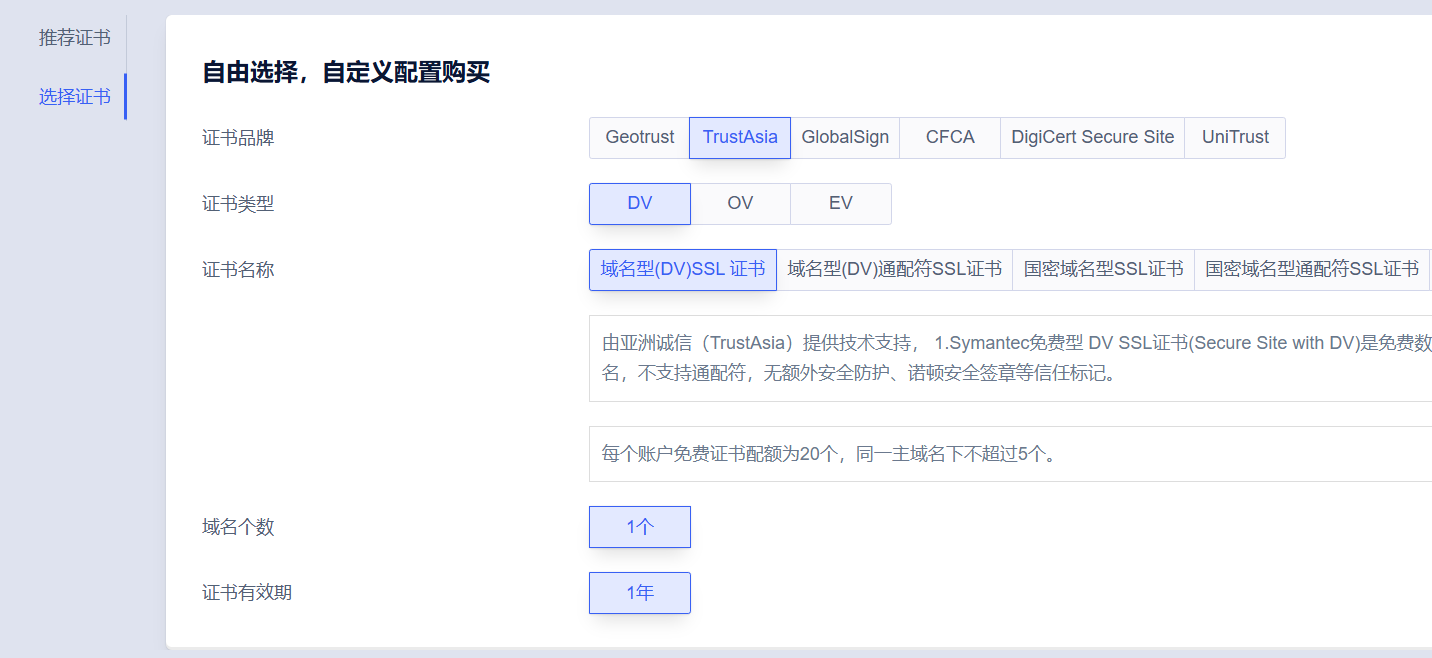The height and width of the screenshot is (658, 1432).
Task: Select DV certificate type
Action: [x=640, y=204]
